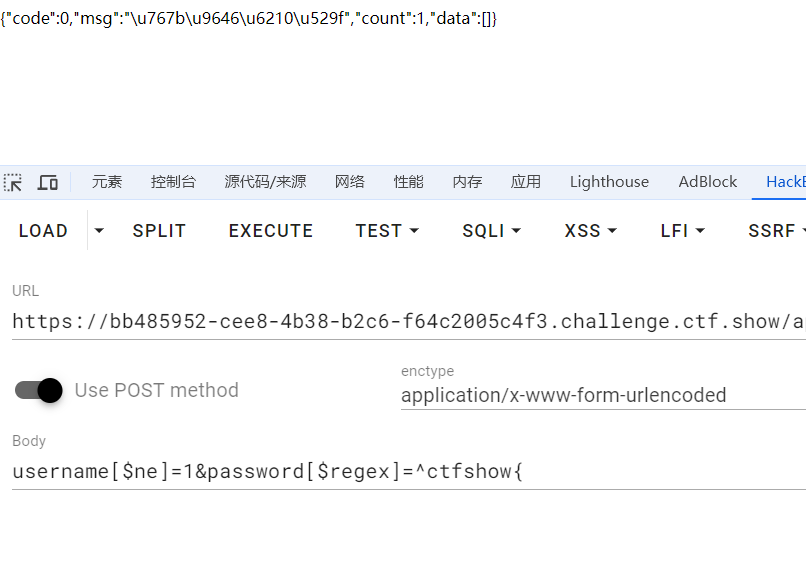Switch to the 元素 tab
Screen dimensions: 806x571
[107, 182]
